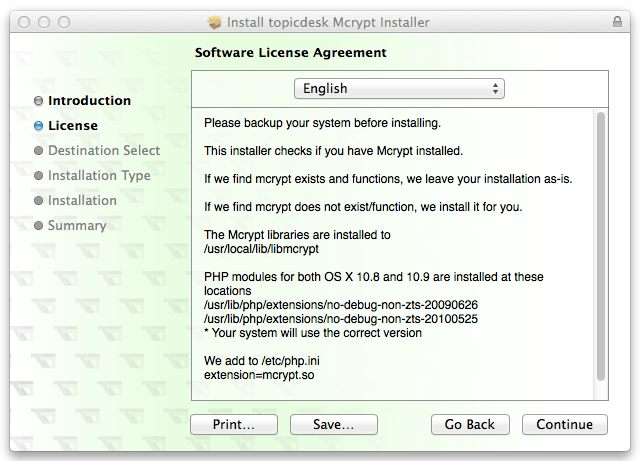Screen dimensions: 642x461
Task: Click the minimize window button
Action: (x=44, y=22)
